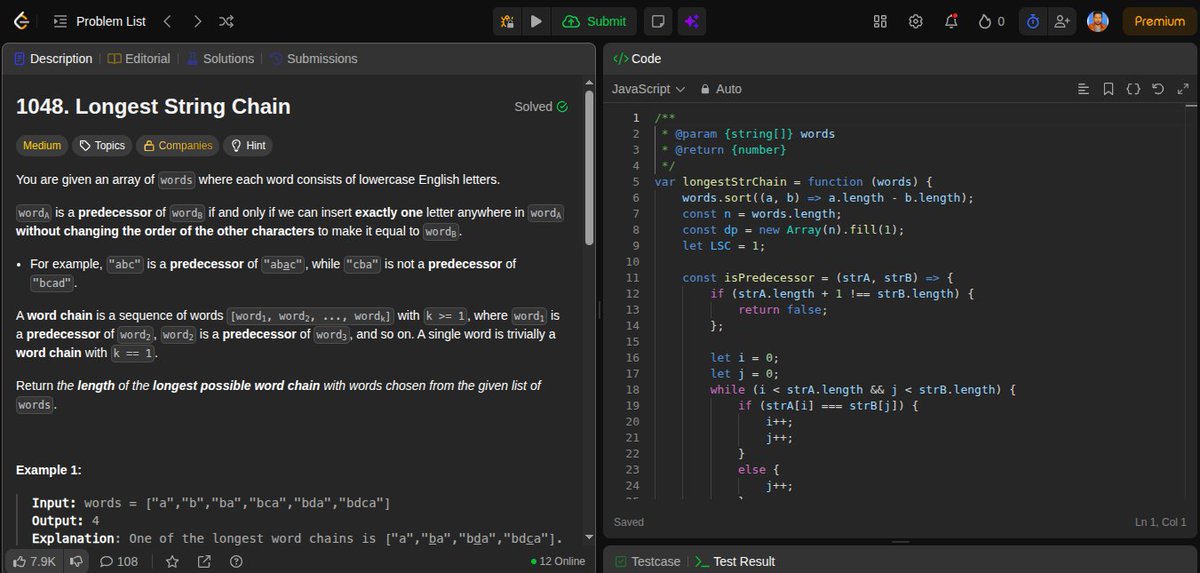Image resolution: width=1200 pixels, height=573 pixels.
Task: Click code line 11 isPredecessor declaration
Action: pyautogui.click(x=818, y=277)
